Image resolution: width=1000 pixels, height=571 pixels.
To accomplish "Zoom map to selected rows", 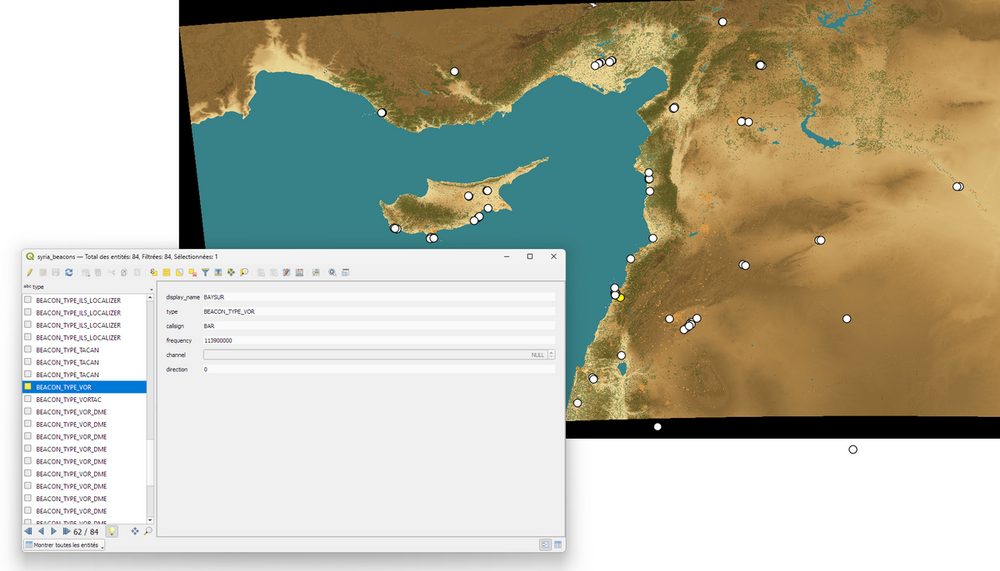I will [244, 272].
